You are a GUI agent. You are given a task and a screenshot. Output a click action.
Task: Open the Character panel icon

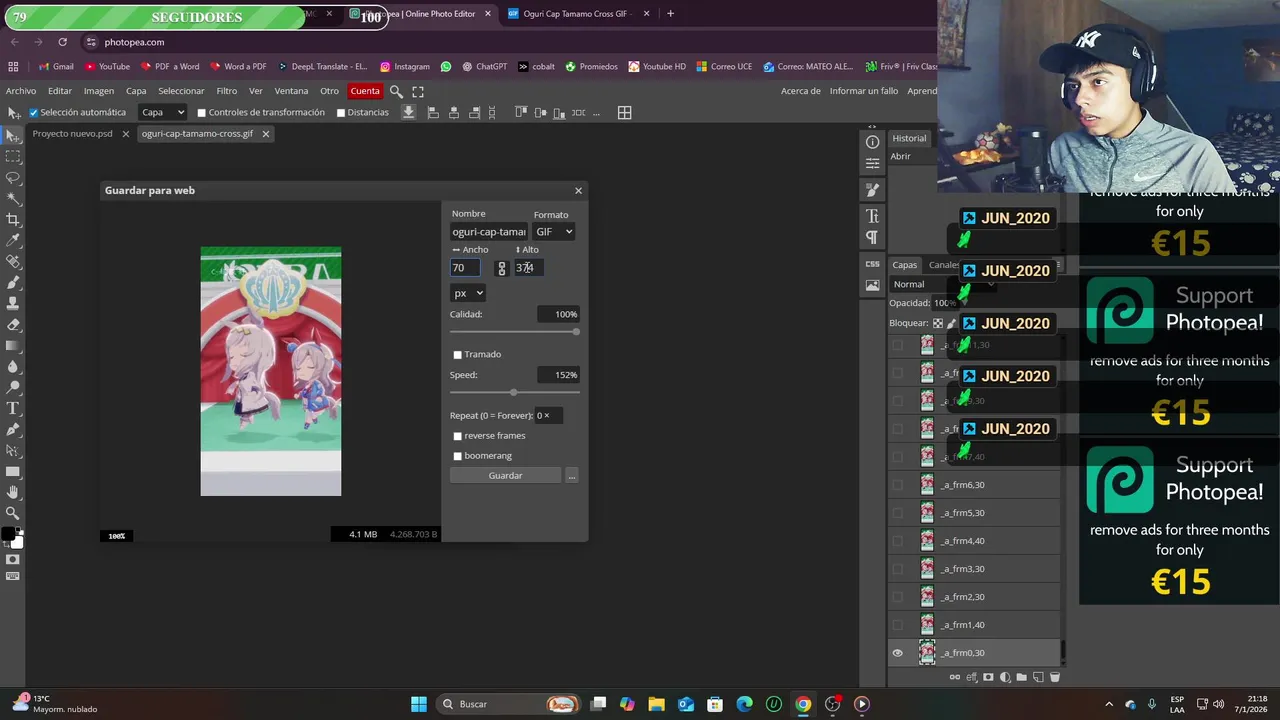[872, 216]
